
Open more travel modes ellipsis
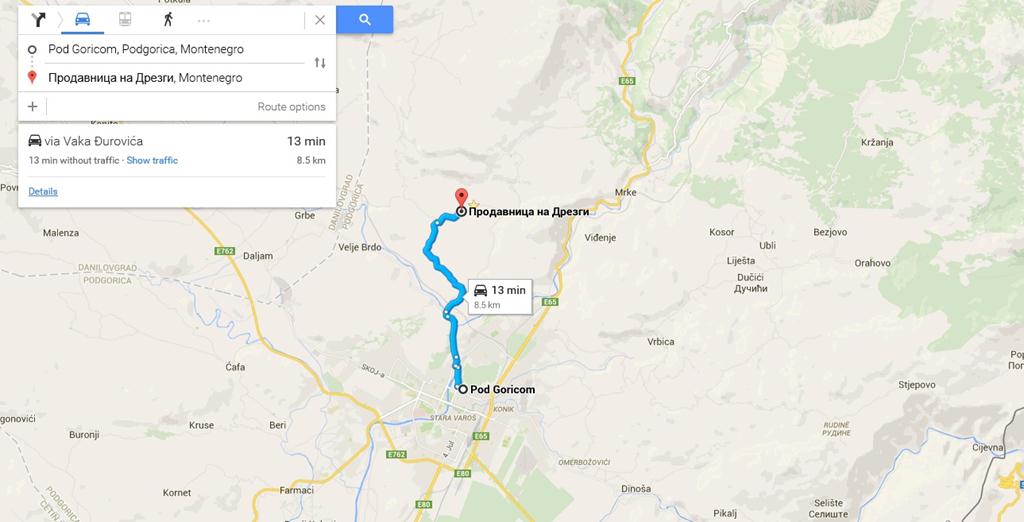(x=204, y=21)
